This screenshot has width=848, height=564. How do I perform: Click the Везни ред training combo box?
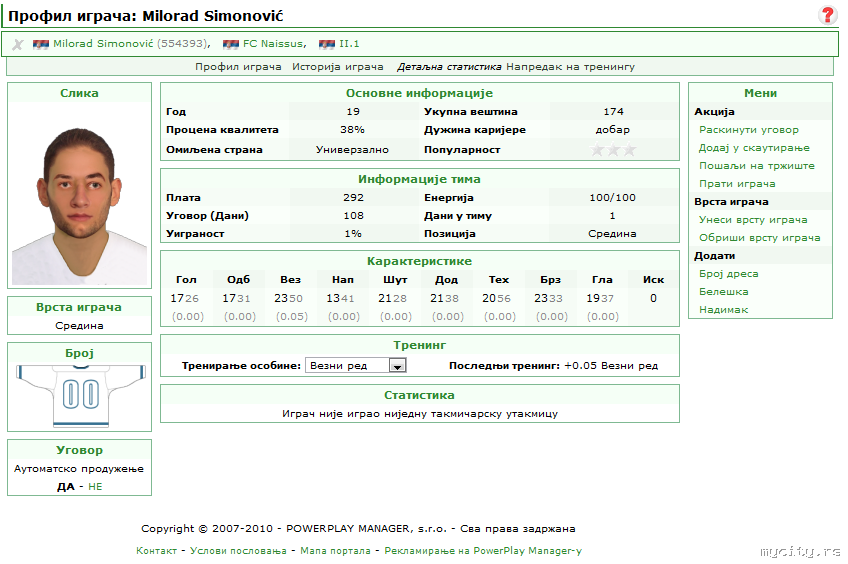tap(356, 366)
